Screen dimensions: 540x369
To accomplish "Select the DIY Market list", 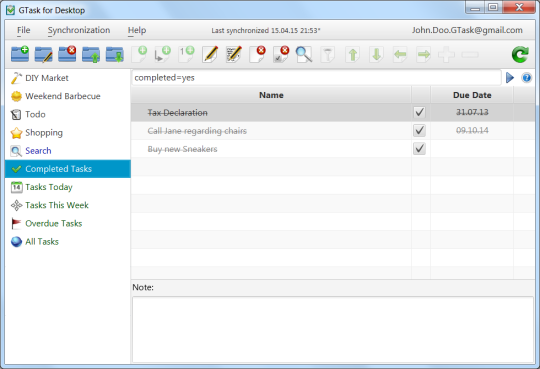I will [68, 78].
